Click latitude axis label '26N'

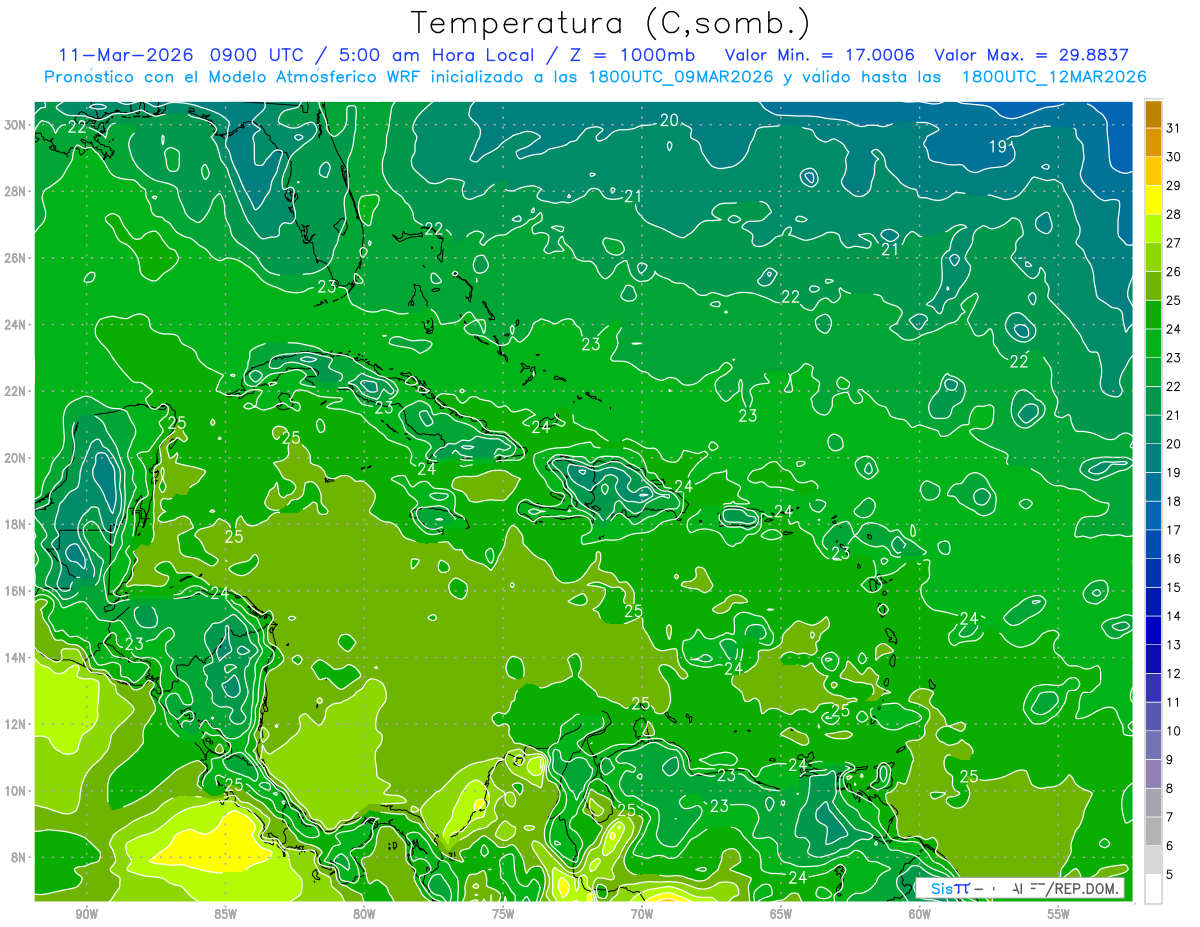pyautogui.click(x=16, y=258)
